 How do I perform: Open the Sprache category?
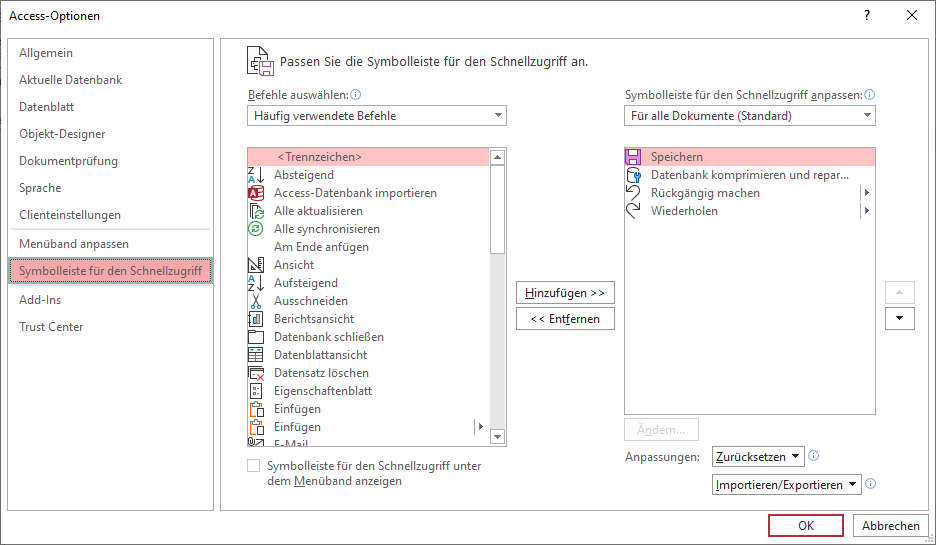[110, 187]
